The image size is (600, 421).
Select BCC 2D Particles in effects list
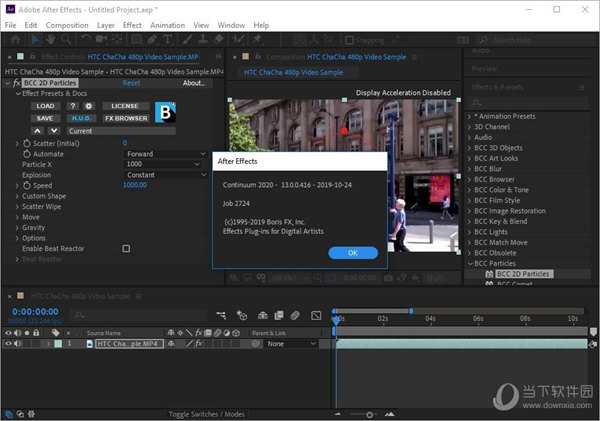(x=522, y=274)
